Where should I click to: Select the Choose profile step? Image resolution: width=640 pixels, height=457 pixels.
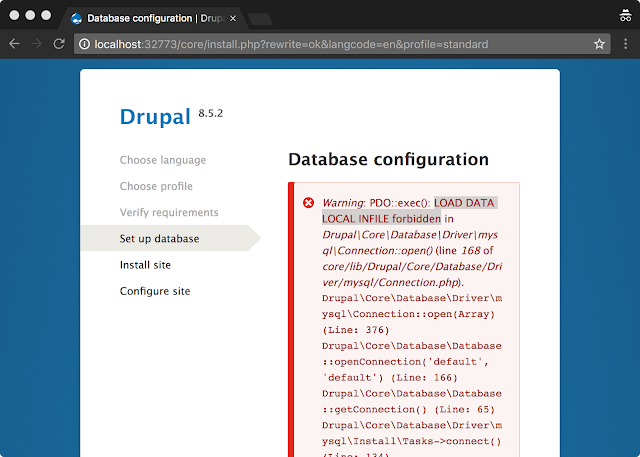pos(156,186)
